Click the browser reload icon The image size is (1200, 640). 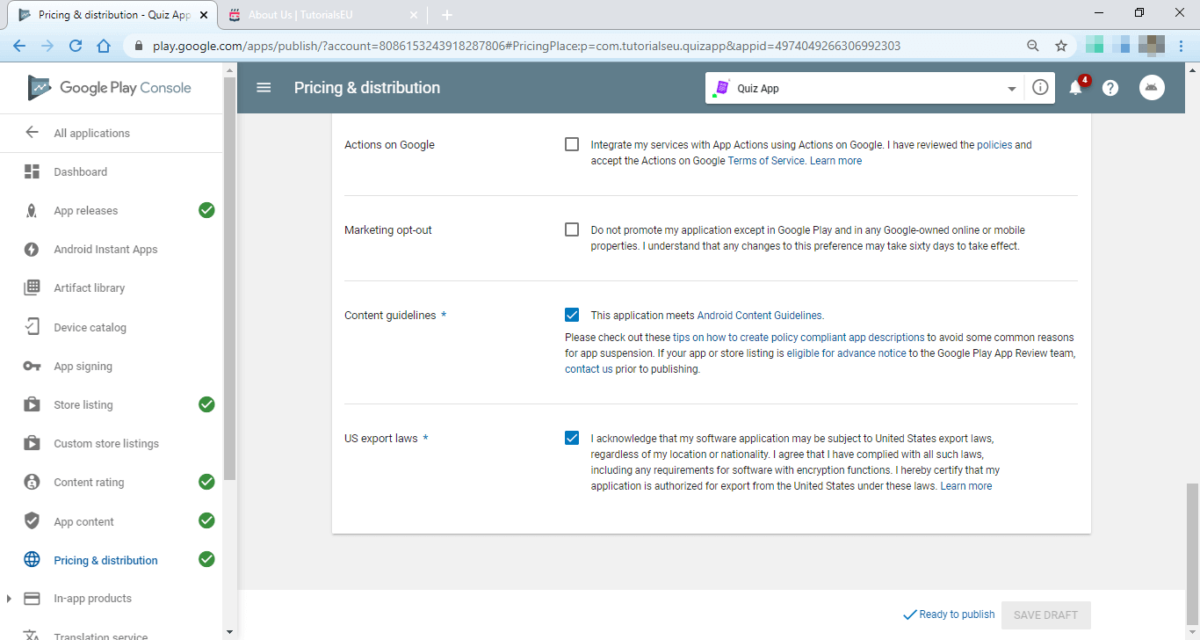[x=75, y=46]
